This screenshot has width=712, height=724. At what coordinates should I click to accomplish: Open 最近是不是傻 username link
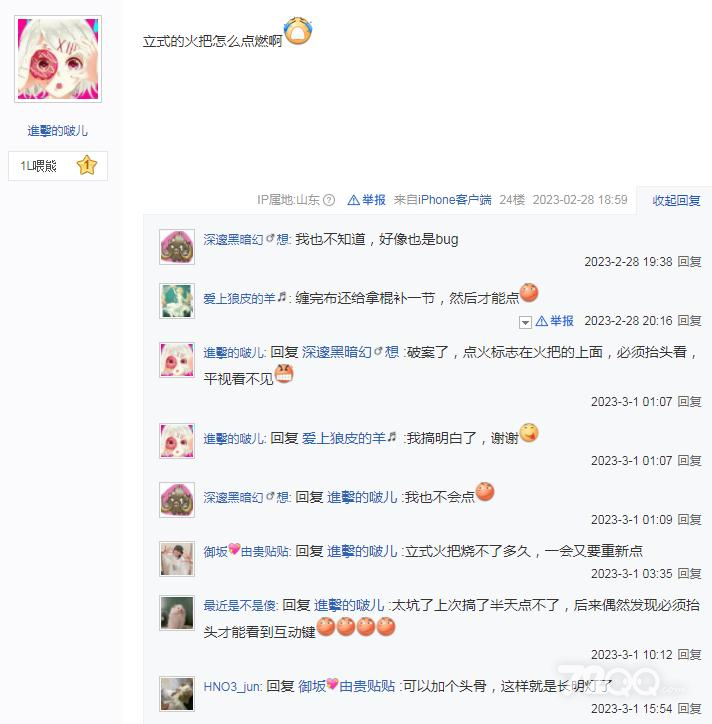(240, 605)
